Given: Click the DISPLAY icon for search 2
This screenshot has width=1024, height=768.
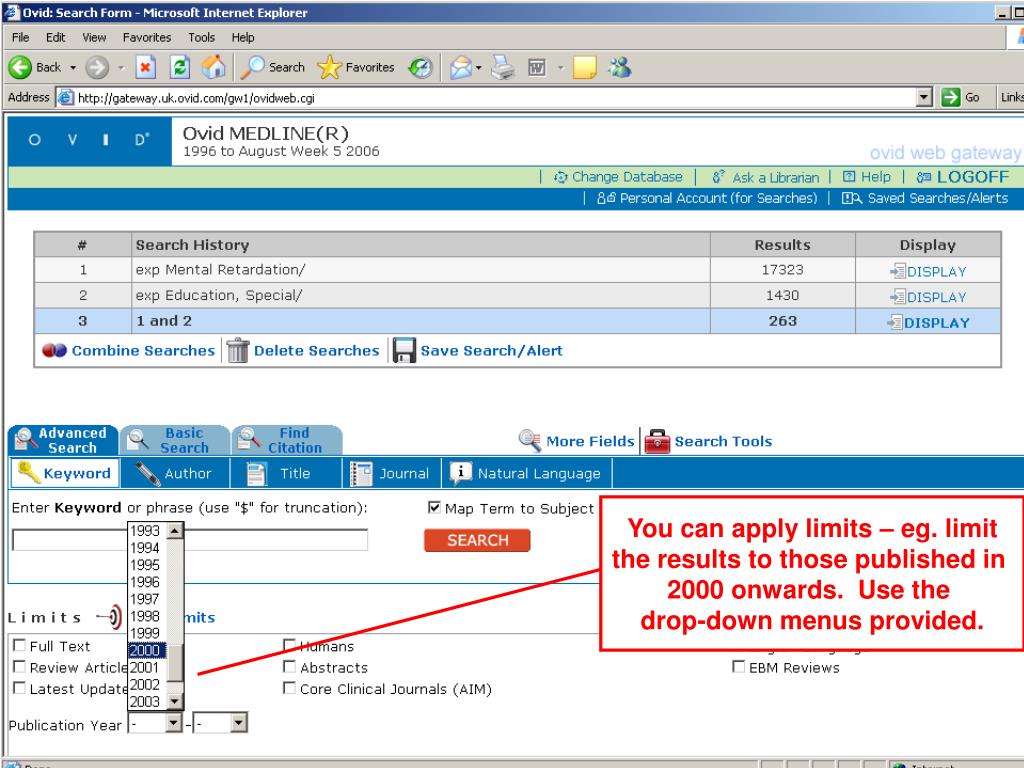Looking at the screenshot, I should [898, 296].
